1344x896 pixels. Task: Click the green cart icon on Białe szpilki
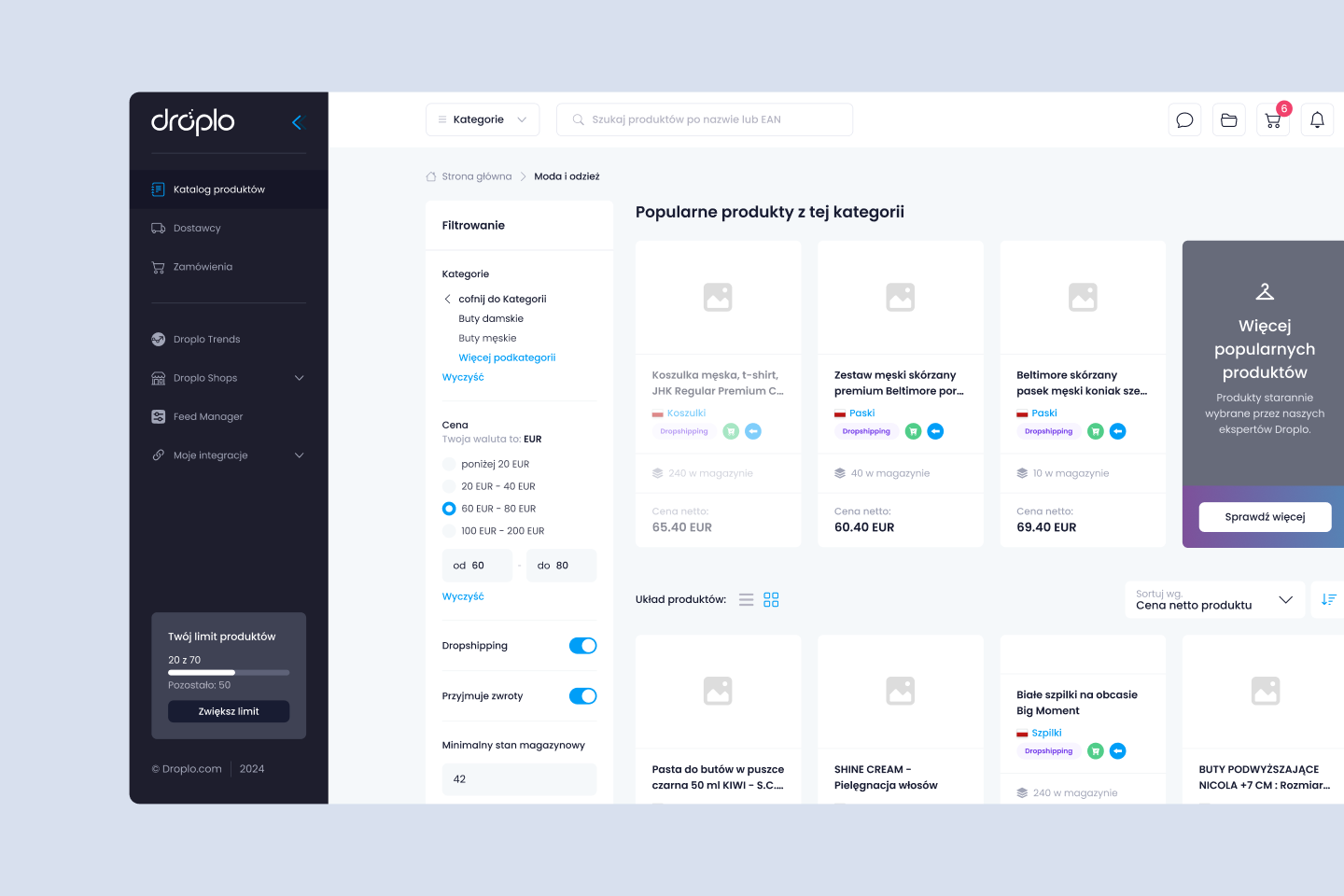tap(1096, 751)
